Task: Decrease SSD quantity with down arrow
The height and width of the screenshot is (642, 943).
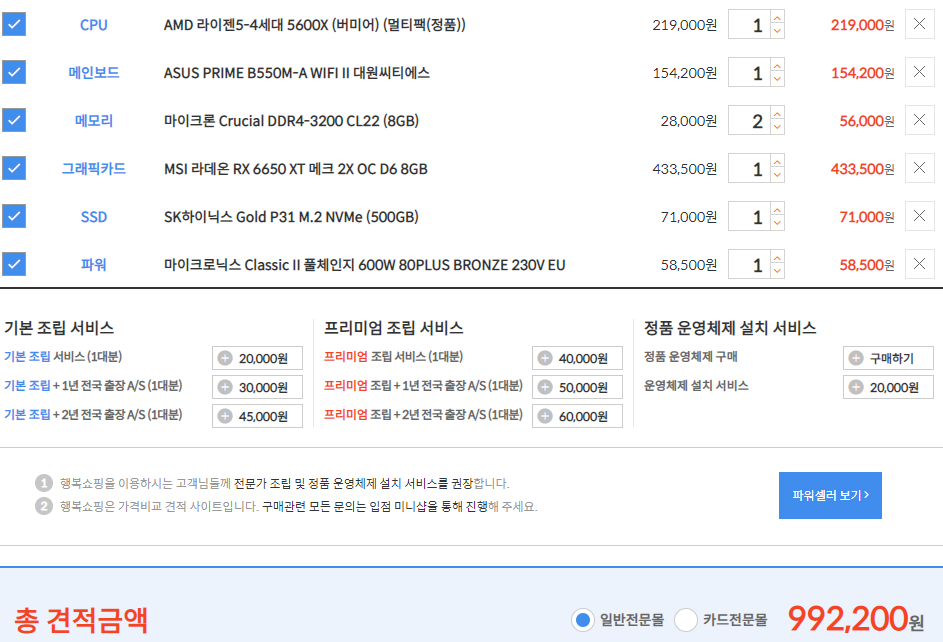Action: [x=778, y=223]
